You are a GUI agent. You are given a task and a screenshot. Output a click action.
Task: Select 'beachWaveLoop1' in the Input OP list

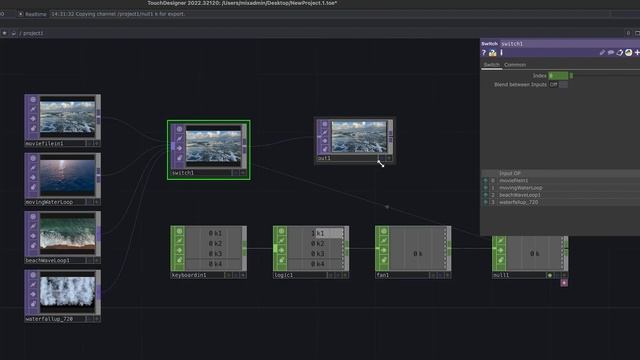pyautogui.click(x=520, y=195)
